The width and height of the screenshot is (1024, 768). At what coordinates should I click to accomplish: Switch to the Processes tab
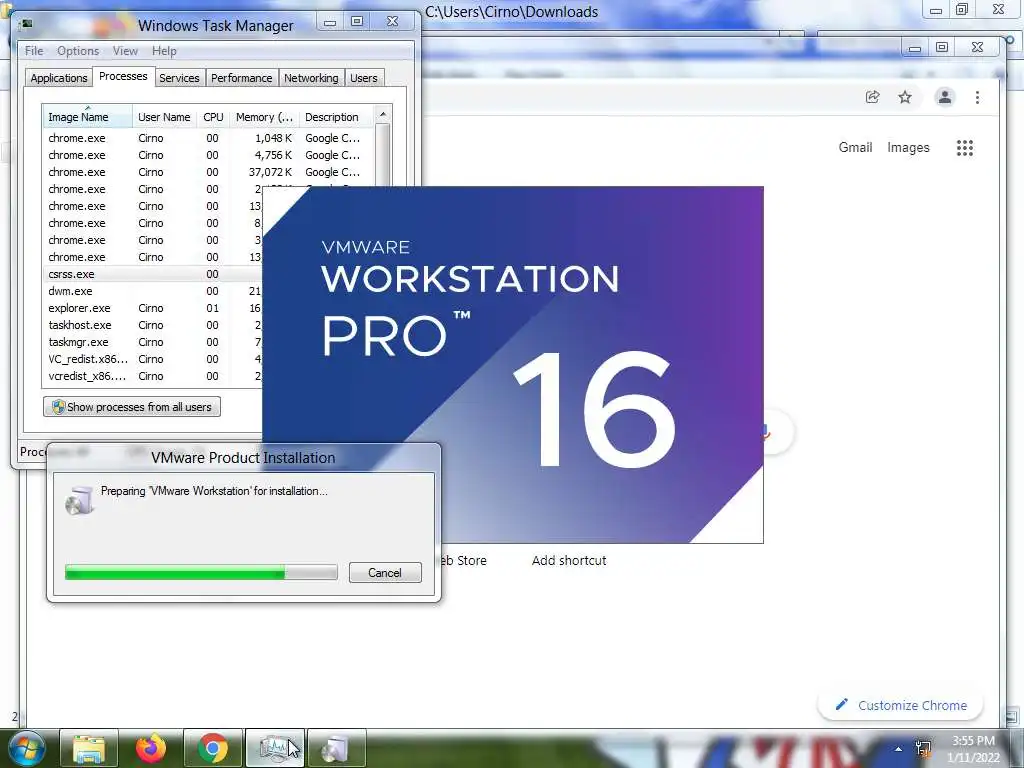coord(123,76)
